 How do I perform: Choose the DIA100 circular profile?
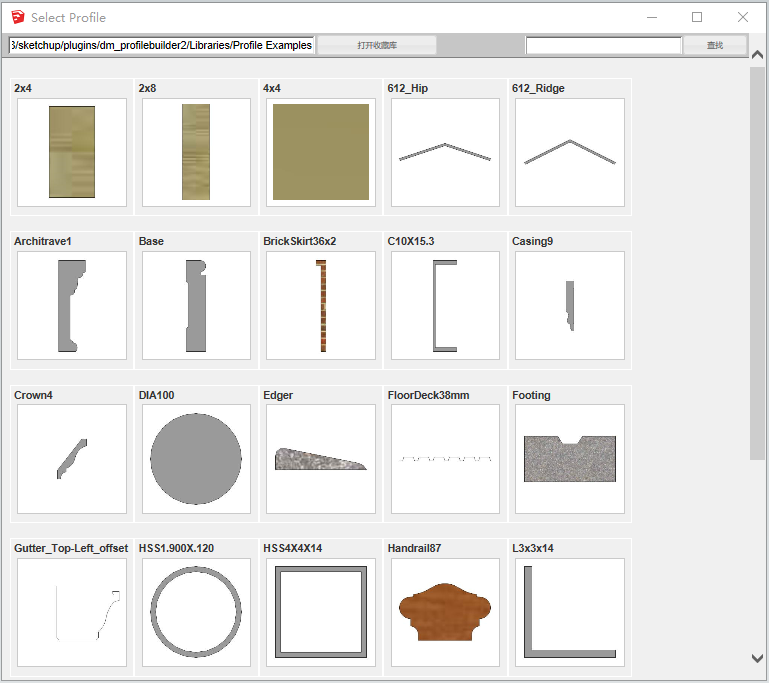coord(196,459)
